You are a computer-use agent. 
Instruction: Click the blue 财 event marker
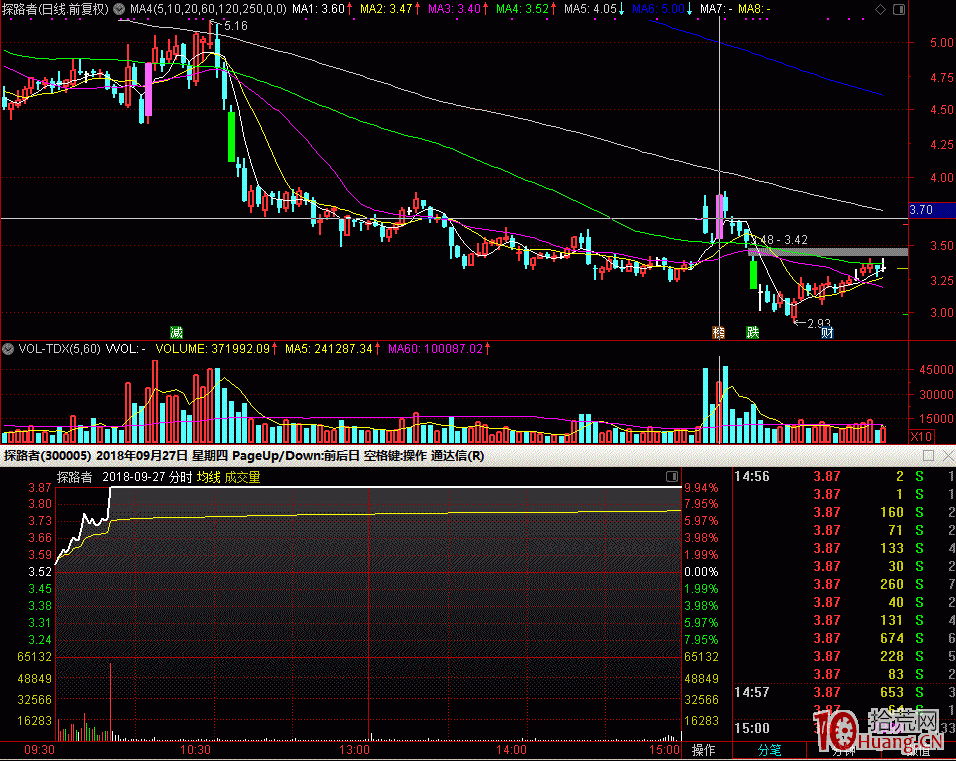click(827, 332)
